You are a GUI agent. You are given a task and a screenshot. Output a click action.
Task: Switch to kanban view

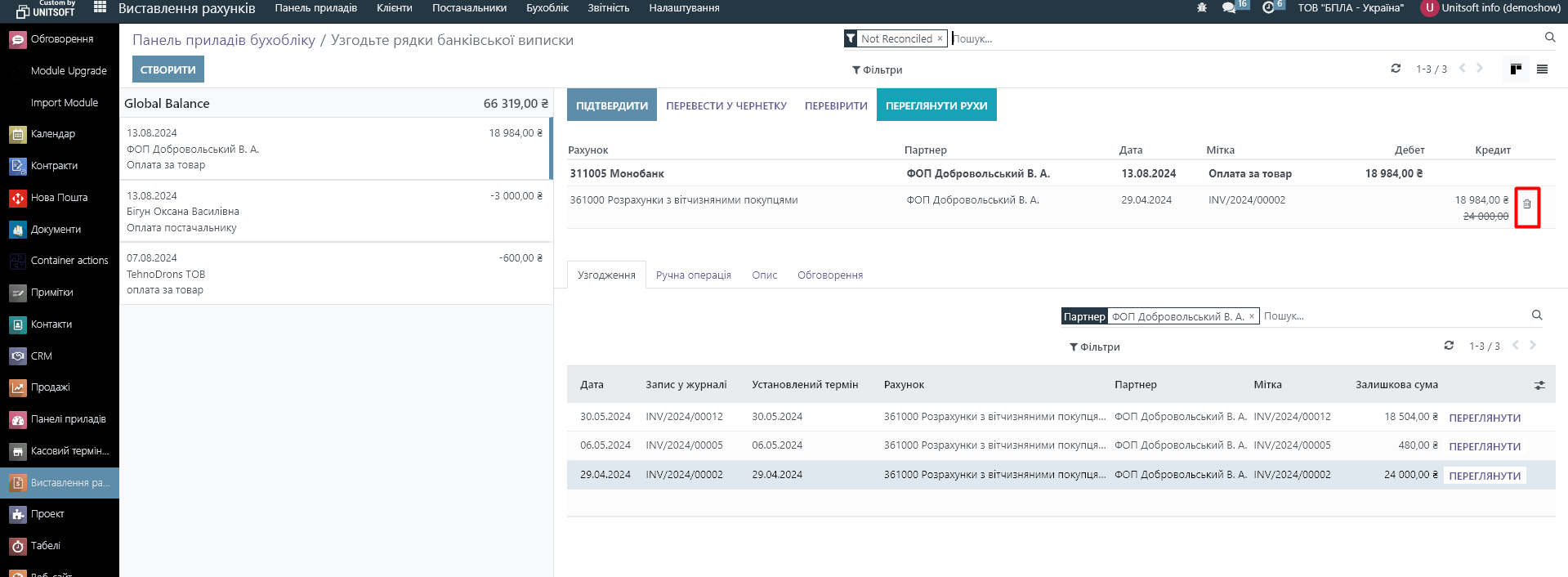(1516, 69)
